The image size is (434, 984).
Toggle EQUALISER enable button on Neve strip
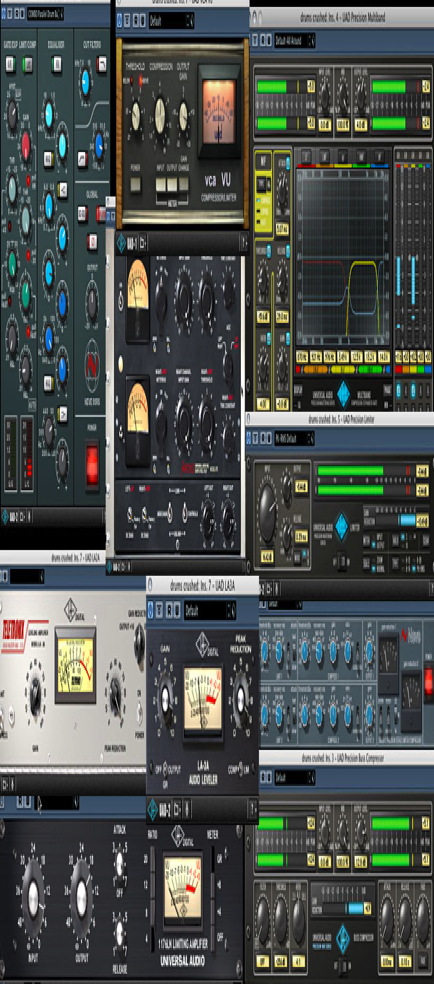56,63
